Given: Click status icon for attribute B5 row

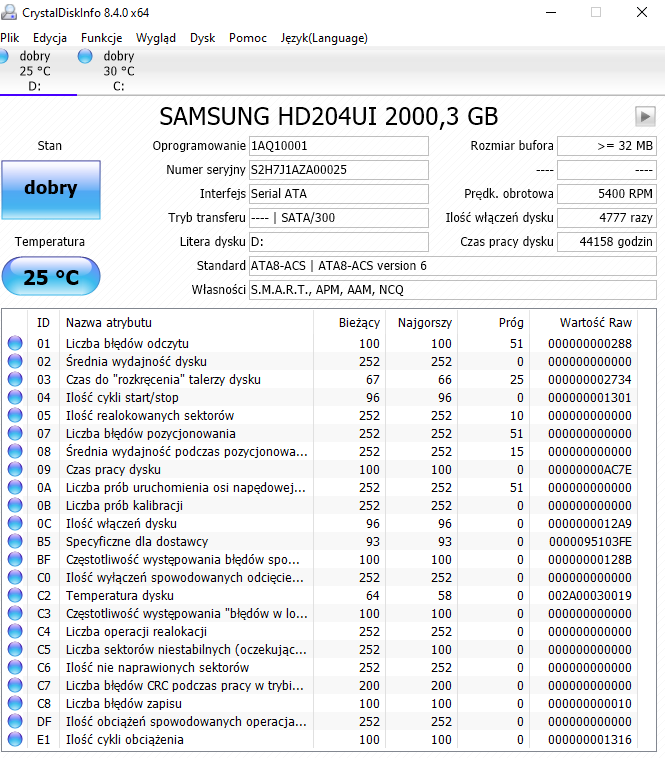Looking at the screenshot, I should (15, 541).
